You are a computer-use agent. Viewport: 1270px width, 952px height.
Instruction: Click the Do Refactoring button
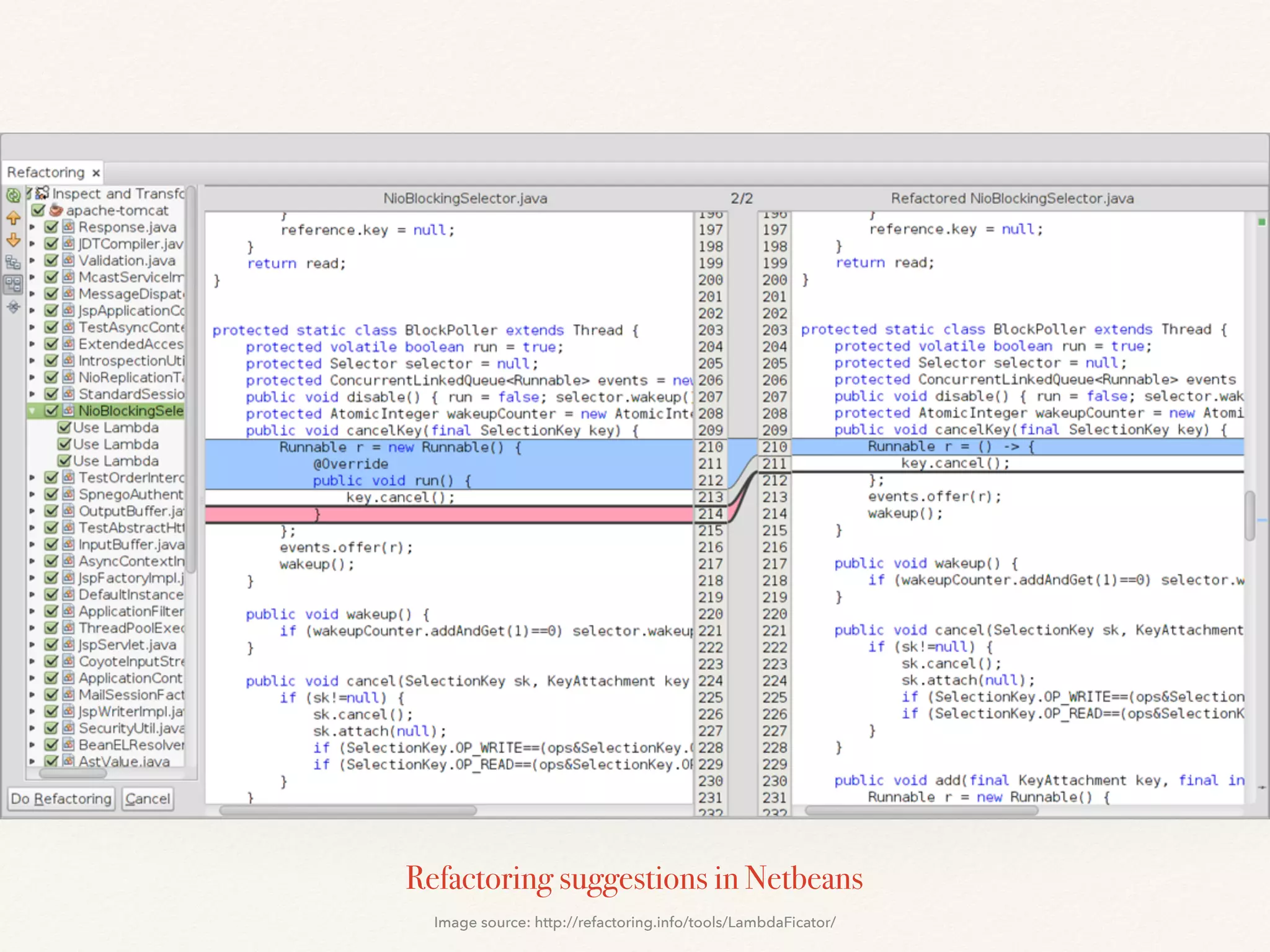tap(61, 798)
